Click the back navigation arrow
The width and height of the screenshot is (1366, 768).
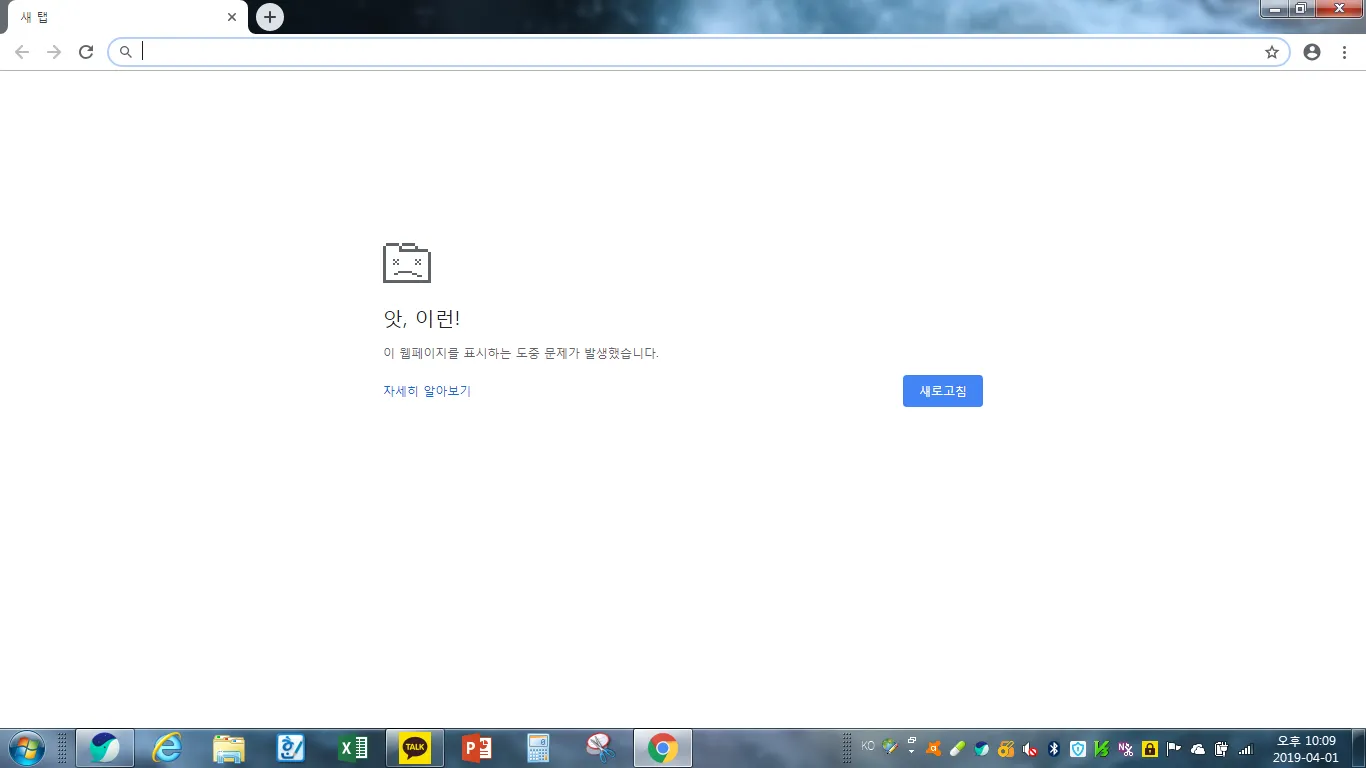21,52
